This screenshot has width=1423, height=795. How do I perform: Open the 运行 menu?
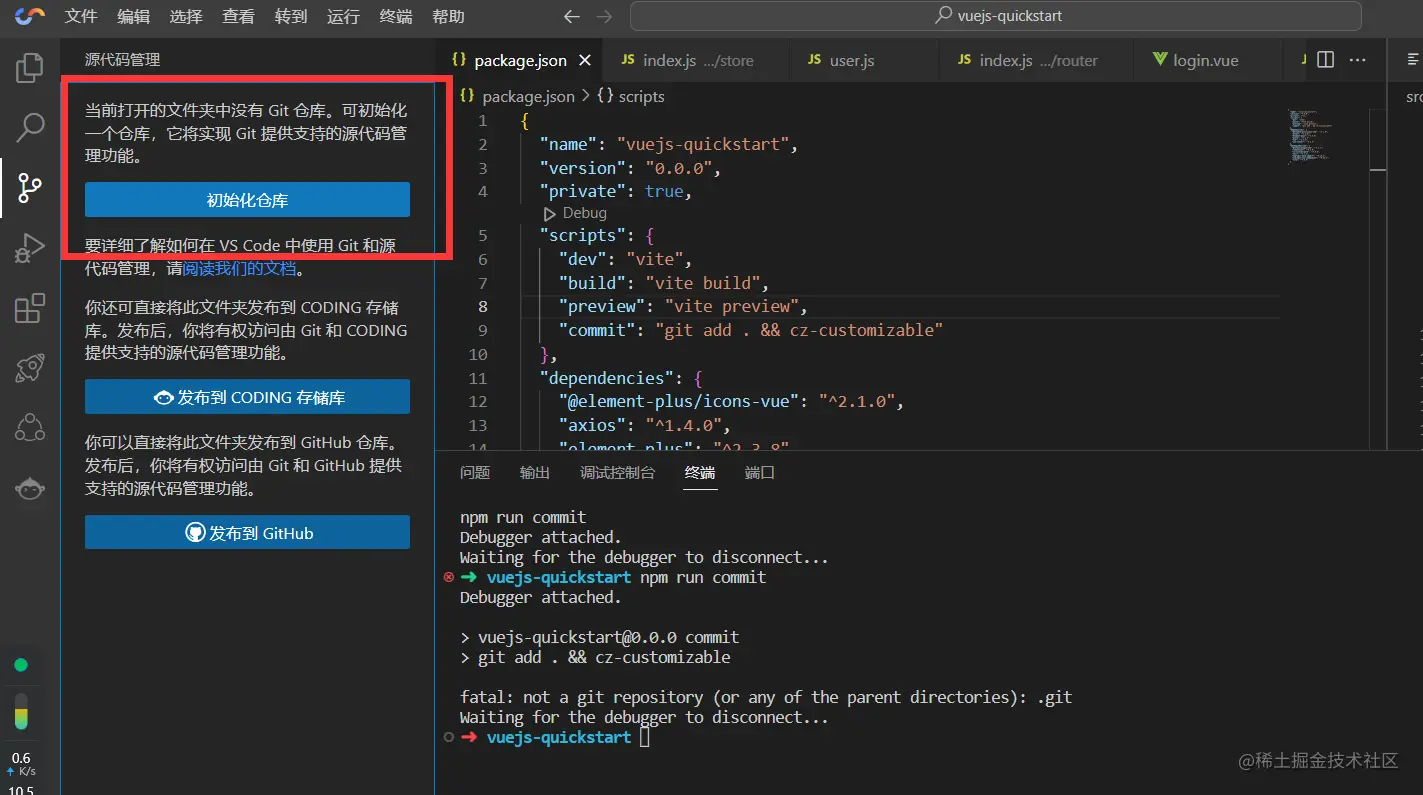tap(343, 16)
